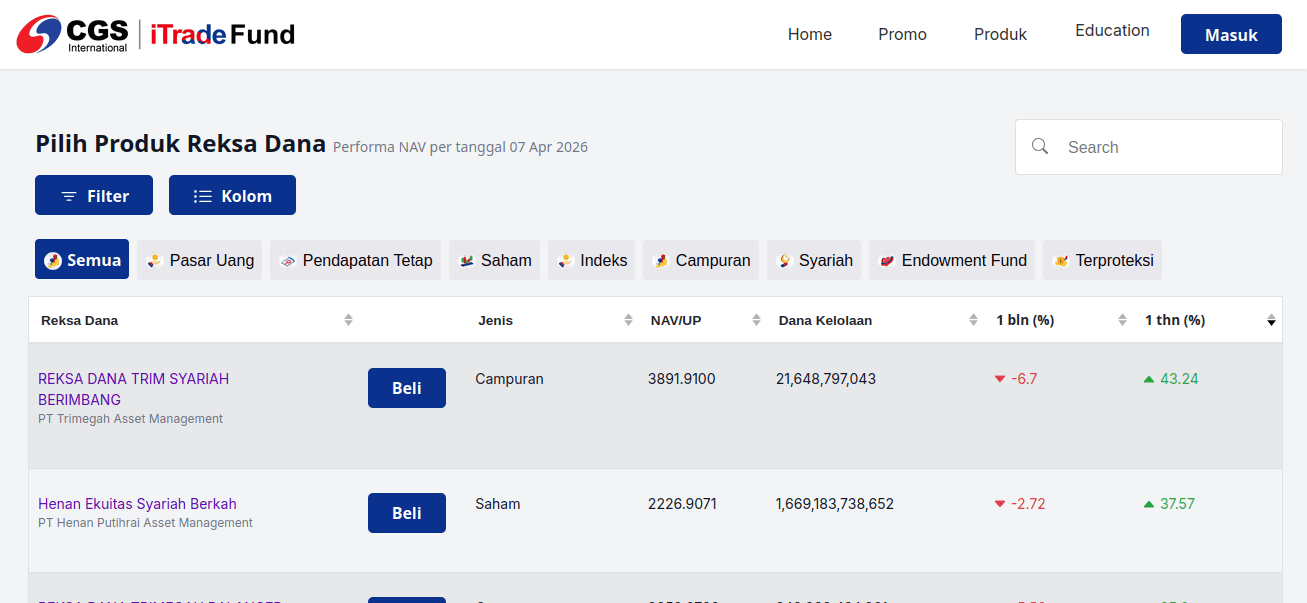Select the Pendapatan Tetap category icon
The height and width of the screenshot is (603, 1307).
point(287,261)
